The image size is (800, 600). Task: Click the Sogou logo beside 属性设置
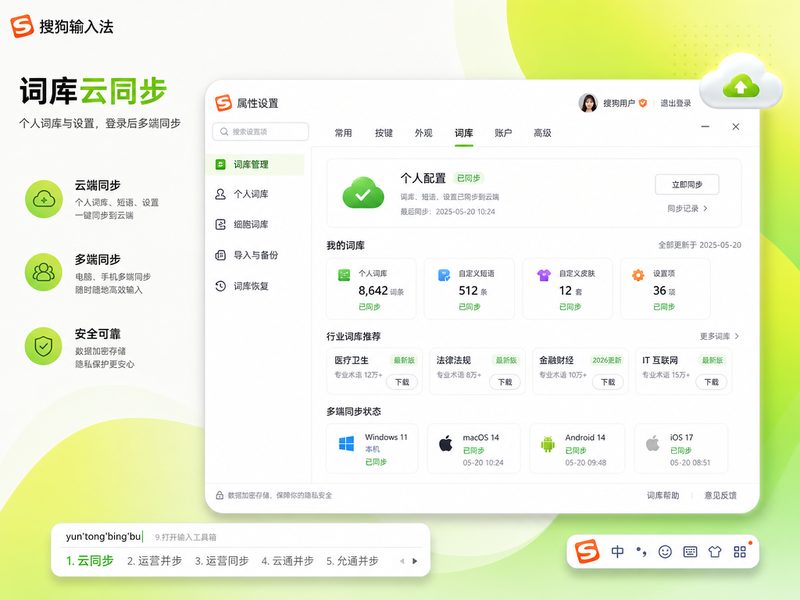(223, 103)
